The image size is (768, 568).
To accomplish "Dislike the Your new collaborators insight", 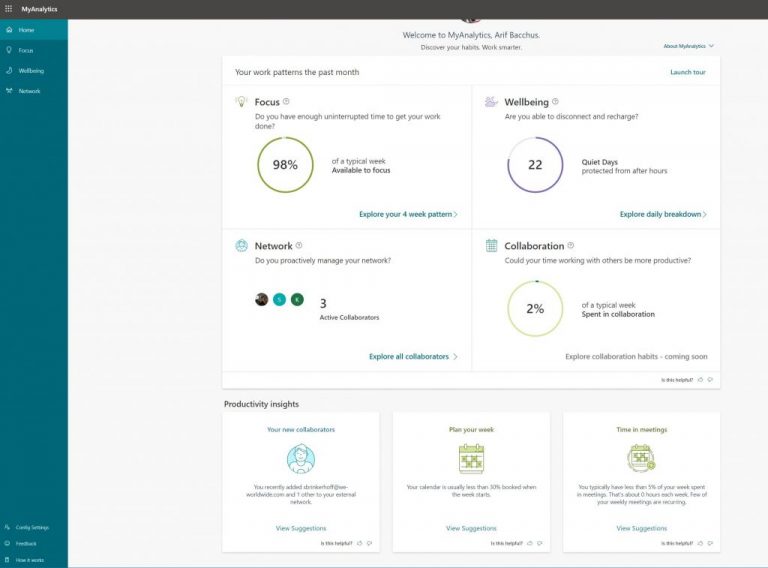I will (x=370, y=543).
